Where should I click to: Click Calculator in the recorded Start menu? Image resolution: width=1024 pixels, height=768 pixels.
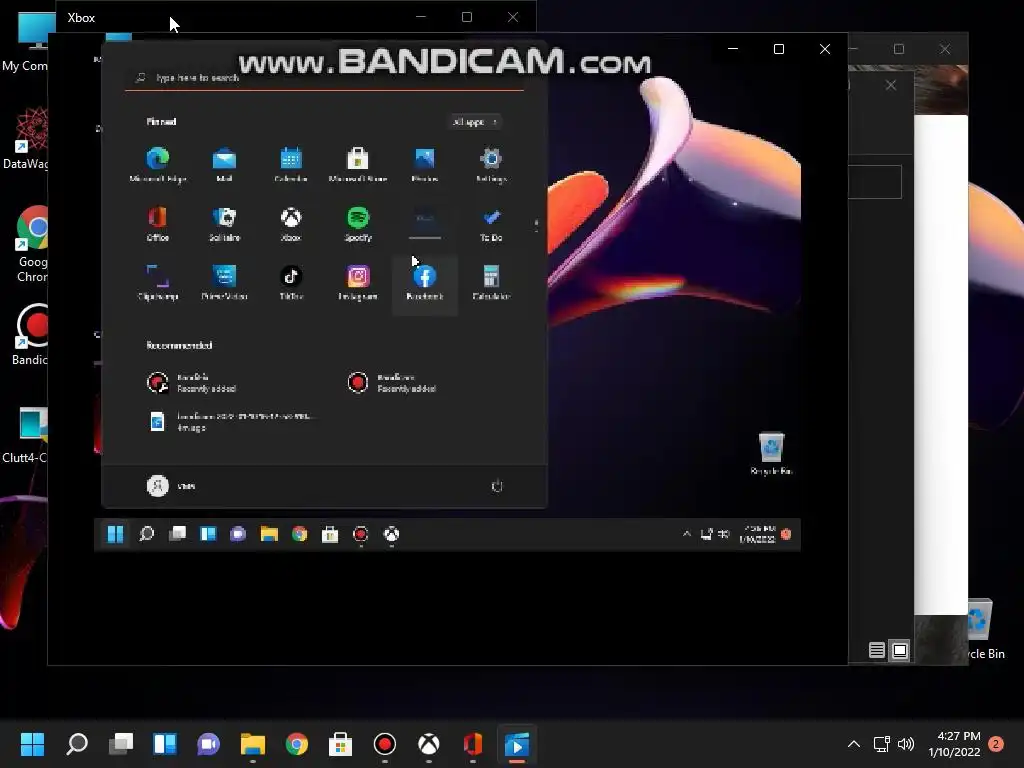pyautogui.click(x=490, y=282)
